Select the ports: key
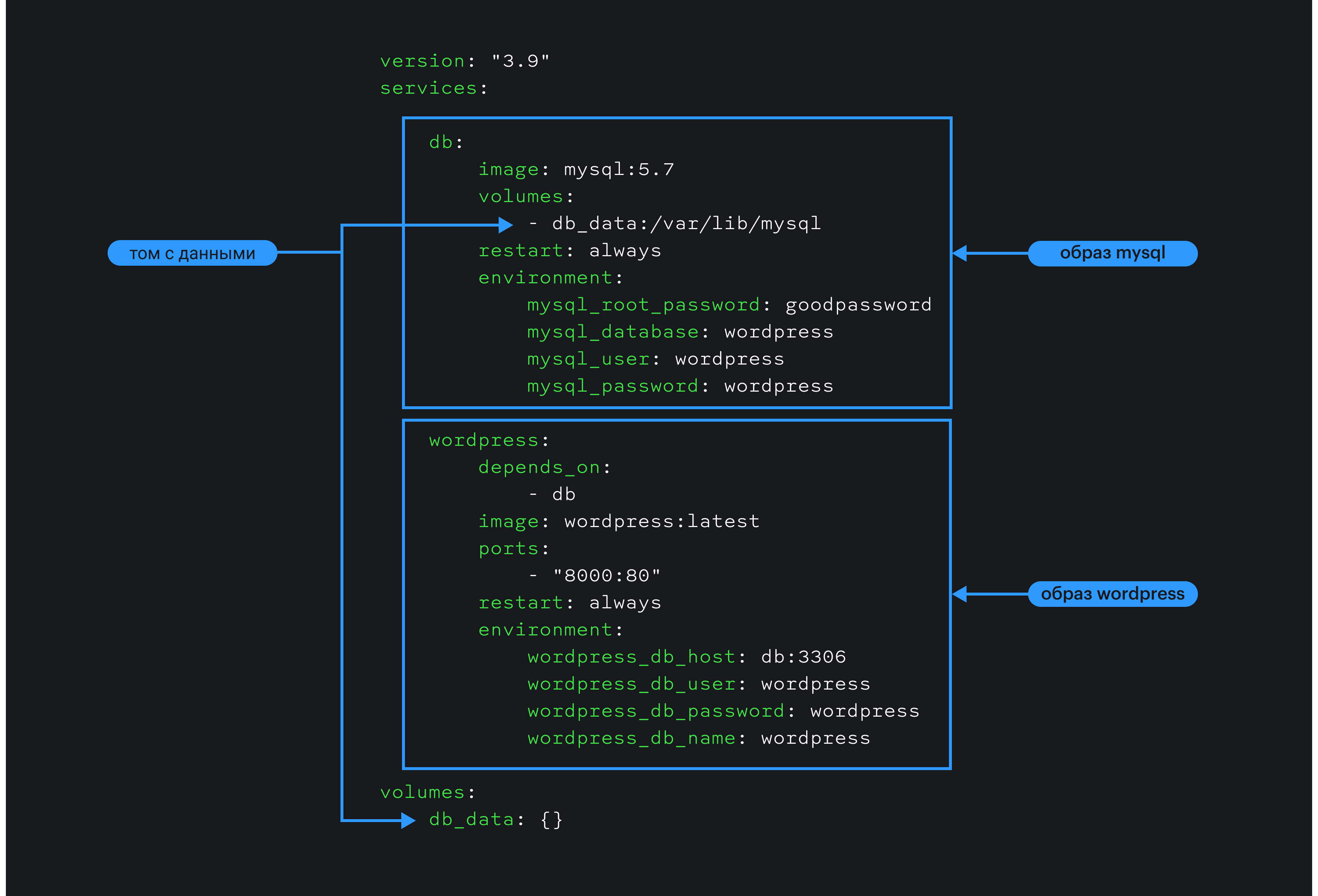 (514, 549)
